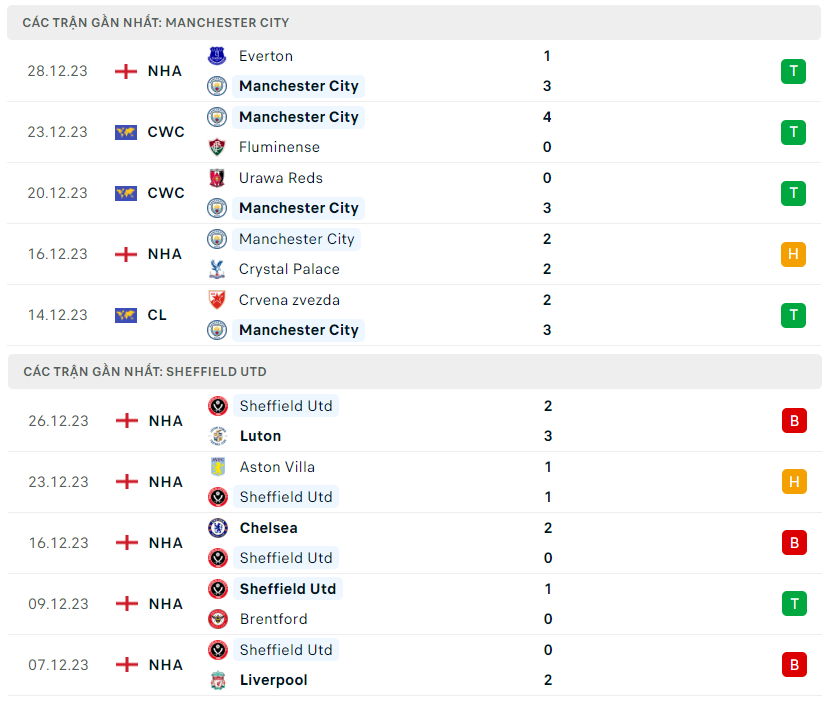This screenshot has width=827, height=709.
Task: Click the green T badge for Everton match
Action: (793, 71)
